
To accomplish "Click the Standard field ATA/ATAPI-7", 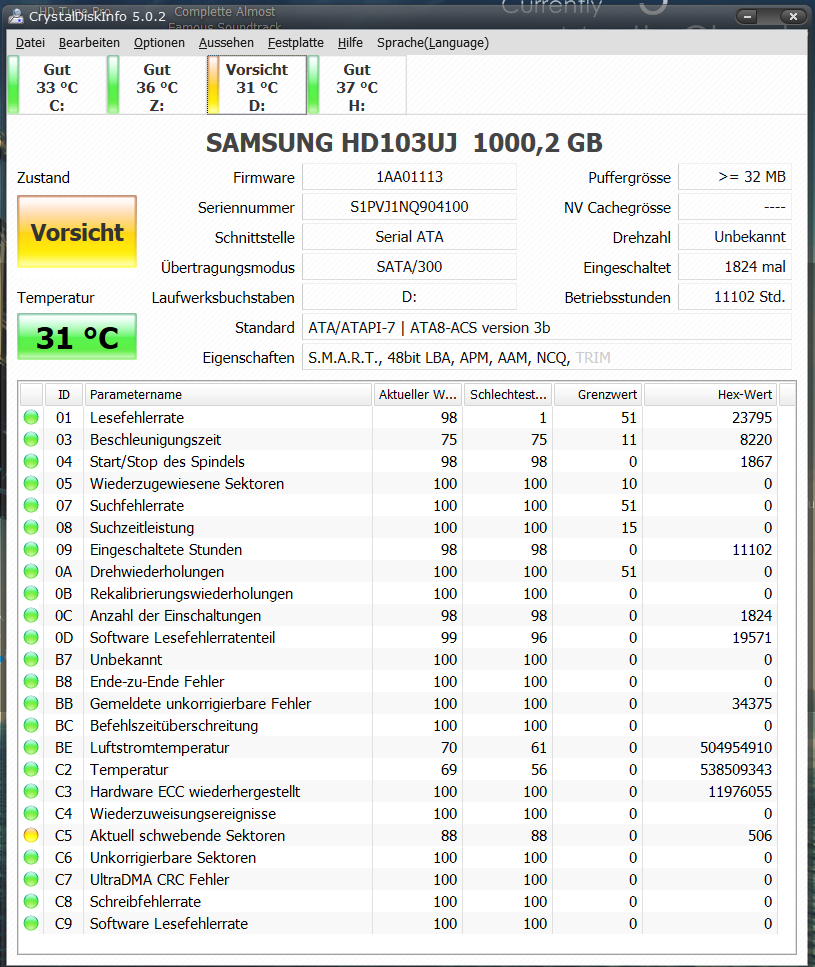I will (546, 327).
